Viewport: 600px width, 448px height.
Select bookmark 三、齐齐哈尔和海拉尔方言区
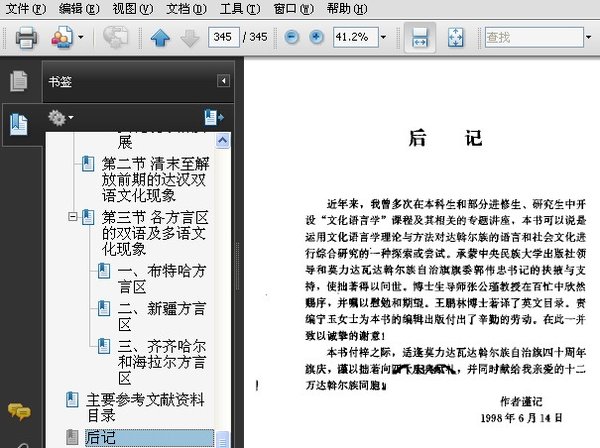(162, 362)
